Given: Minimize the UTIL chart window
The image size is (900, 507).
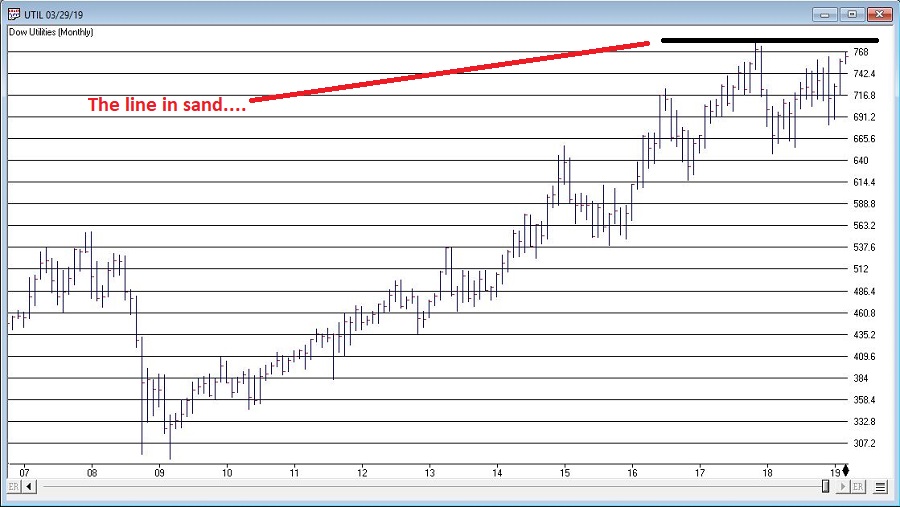Looking at the screenshot, I should tap(825, 15).
